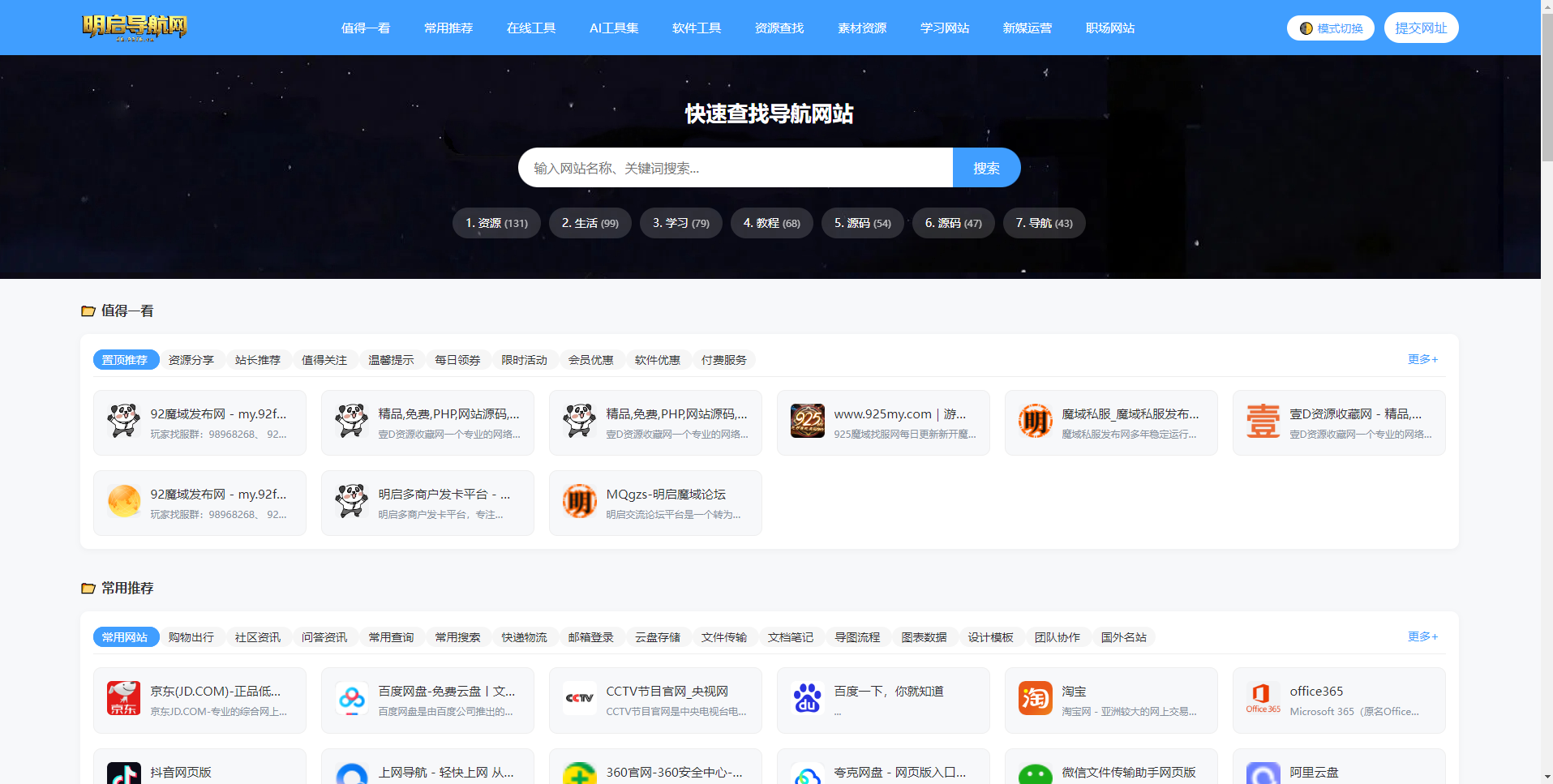The width and height of the screenshot is (1553, 784).
Task: Switch to the 设计模板 tab
Action: [x=991, y=637]
